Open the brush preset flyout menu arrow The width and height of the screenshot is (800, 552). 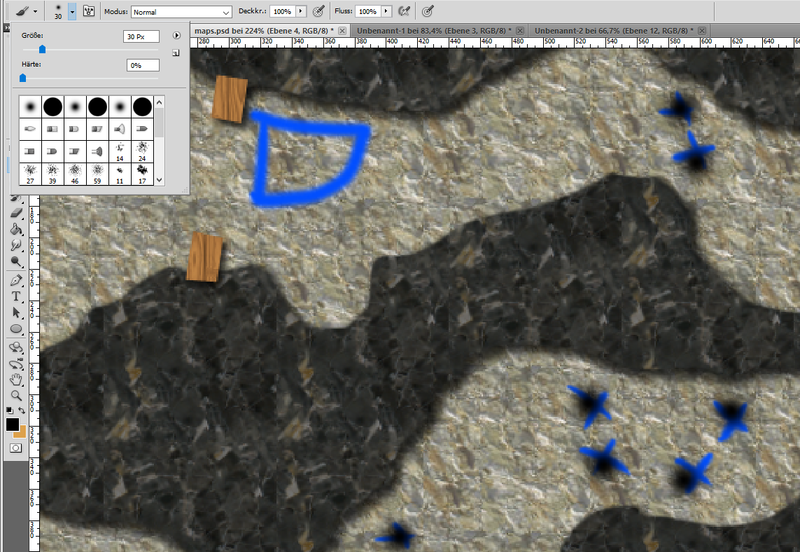(176, 35)
